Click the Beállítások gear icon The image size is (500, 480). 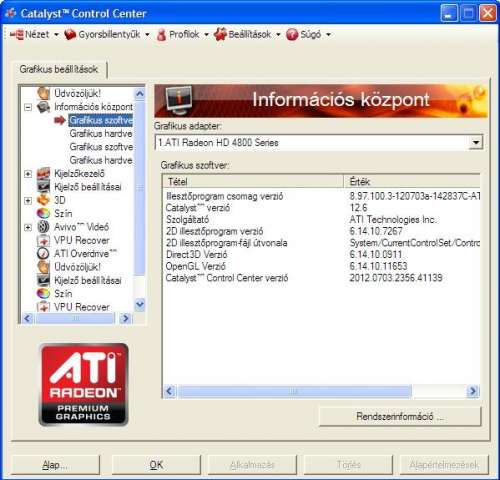220,34
